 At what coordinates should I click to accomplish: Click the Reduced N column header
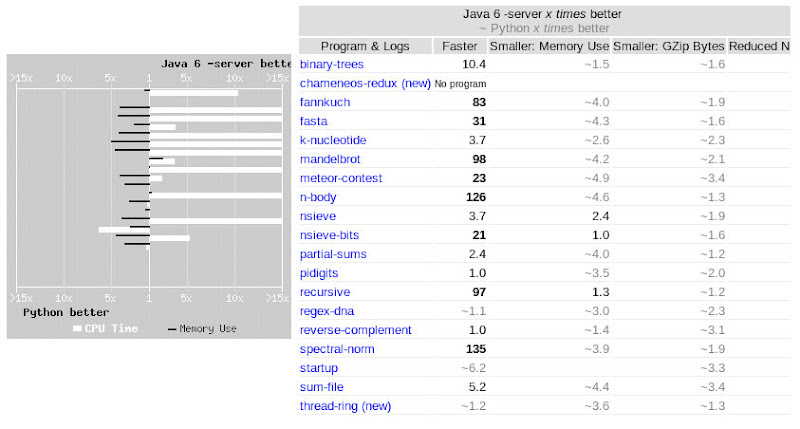pyautogui.click(x=759, y=46)
